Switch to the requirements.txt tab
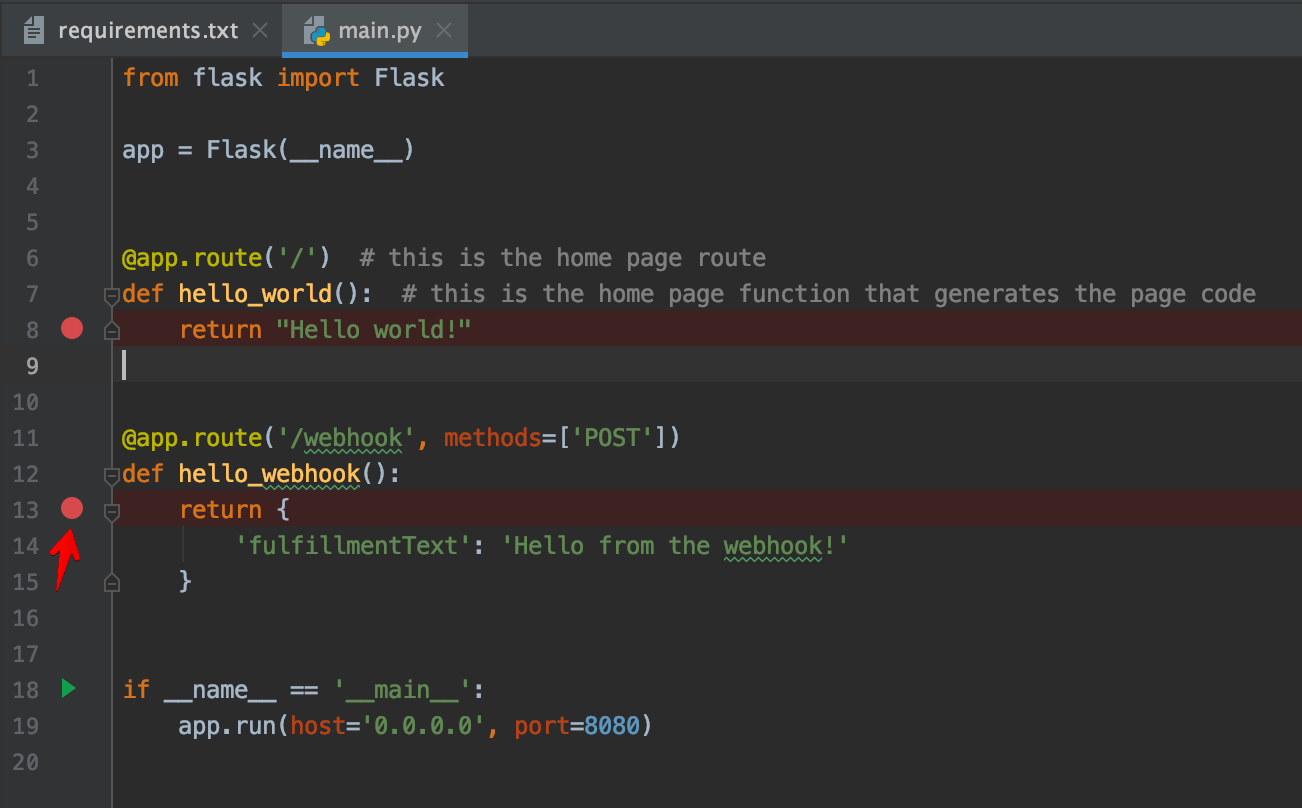Viewport: 1302px width, 808px height. coord(148,30)
